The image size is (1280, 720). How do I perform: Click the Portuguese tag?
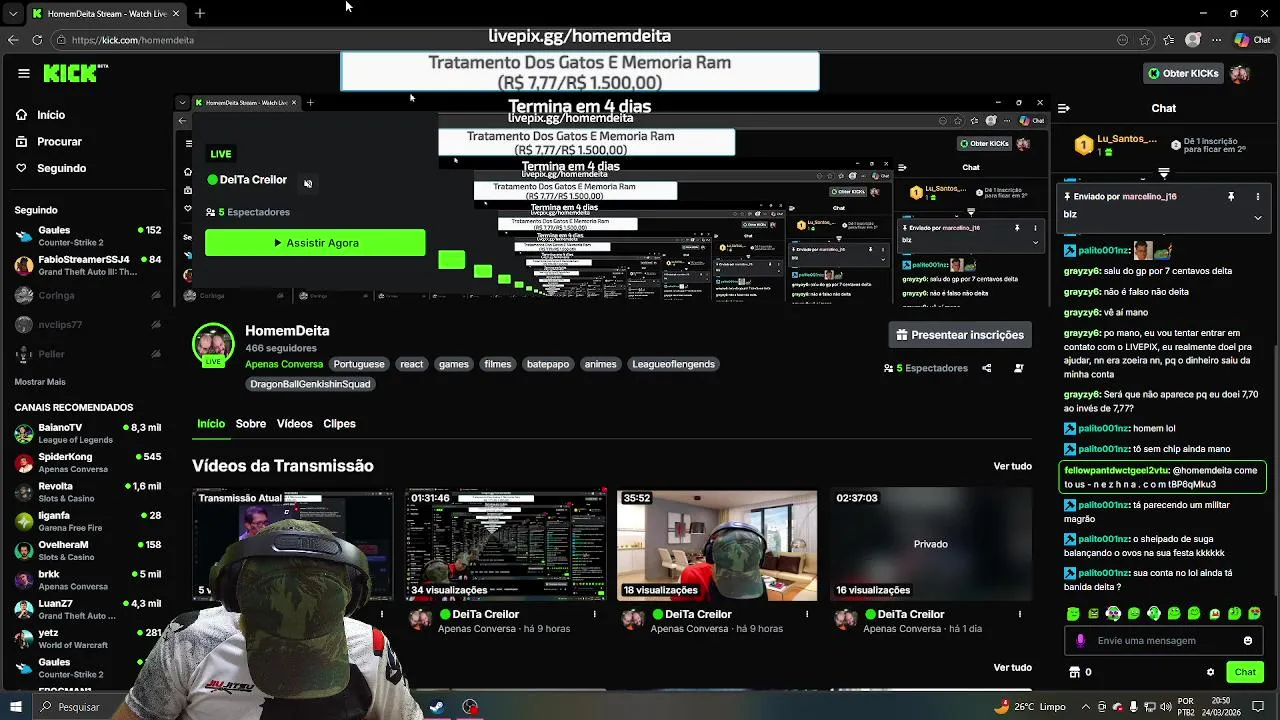[359, 364]
